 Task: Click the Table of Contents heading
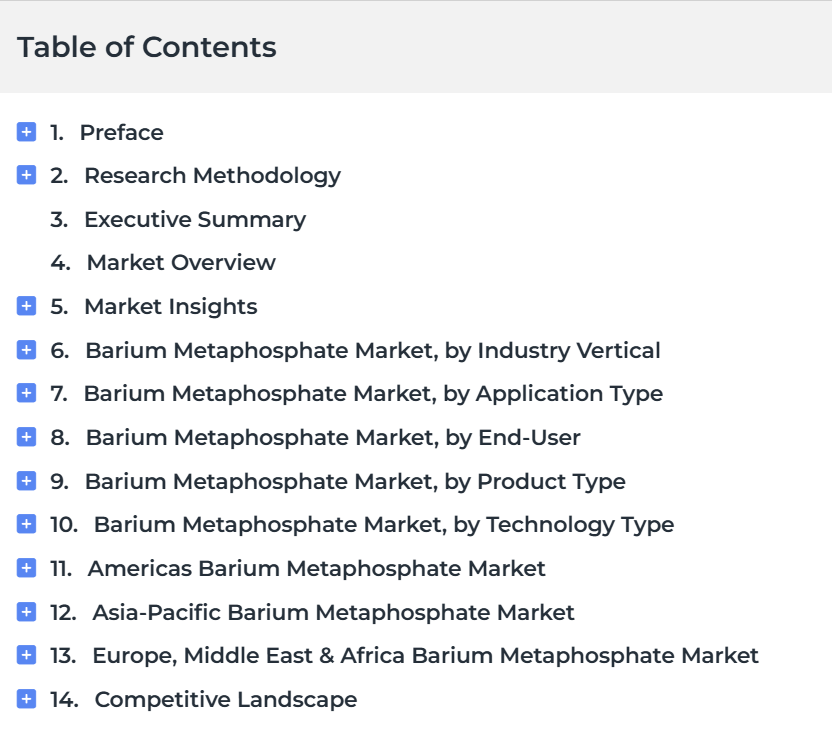[x=147, y=47]
